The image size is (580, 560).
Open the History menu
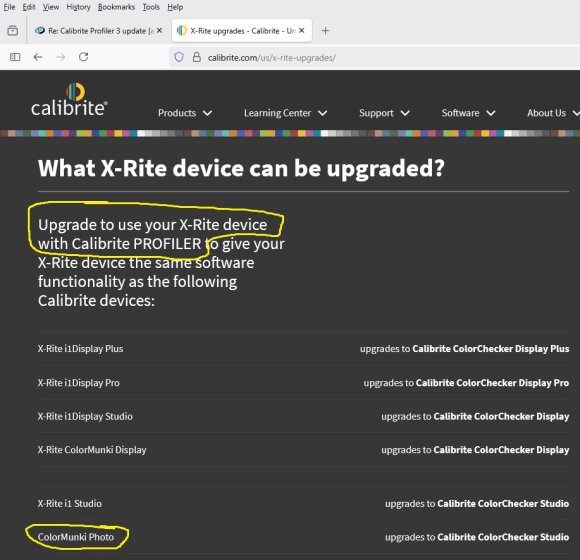click(78, 7)
